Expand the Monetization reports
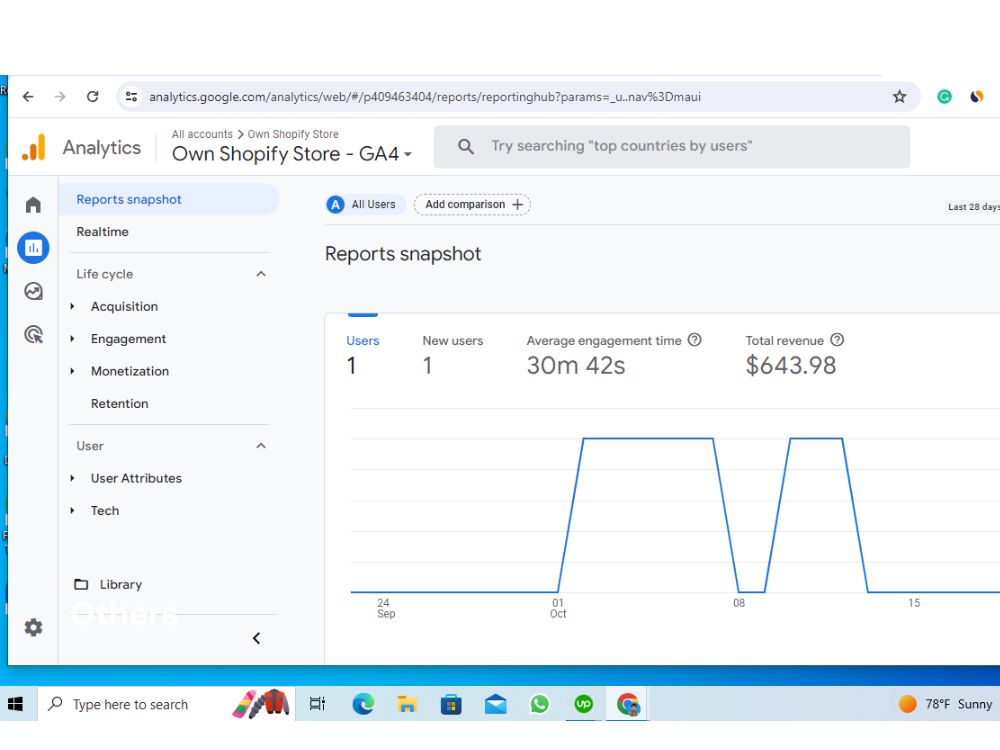This screenshot has width=1000, height=750. click(72, 371)
